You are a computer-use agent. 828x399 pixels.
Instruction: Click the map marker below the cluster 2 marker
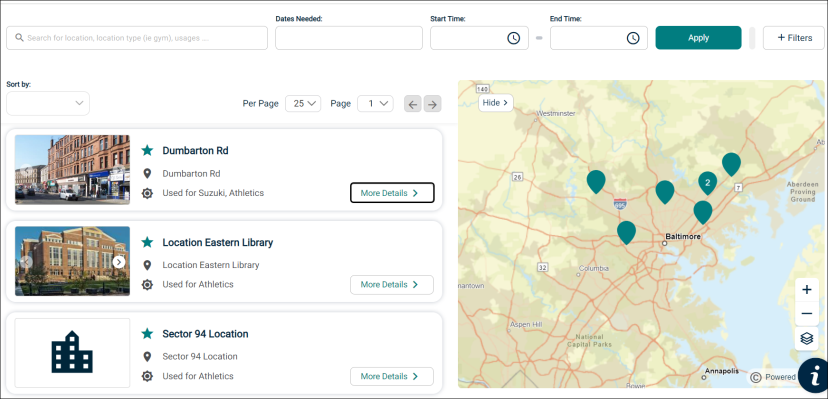coord(703,212)
